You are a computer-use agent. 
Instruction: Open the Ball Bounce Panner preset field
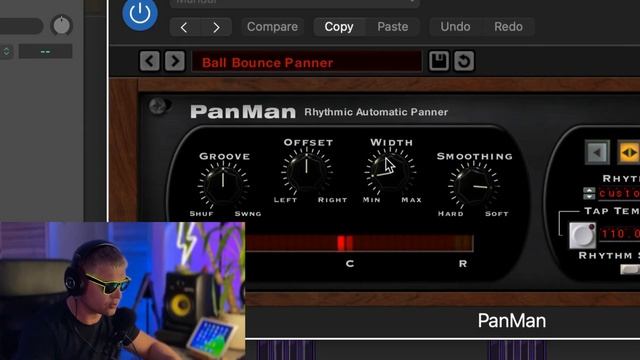coord(307,62)
